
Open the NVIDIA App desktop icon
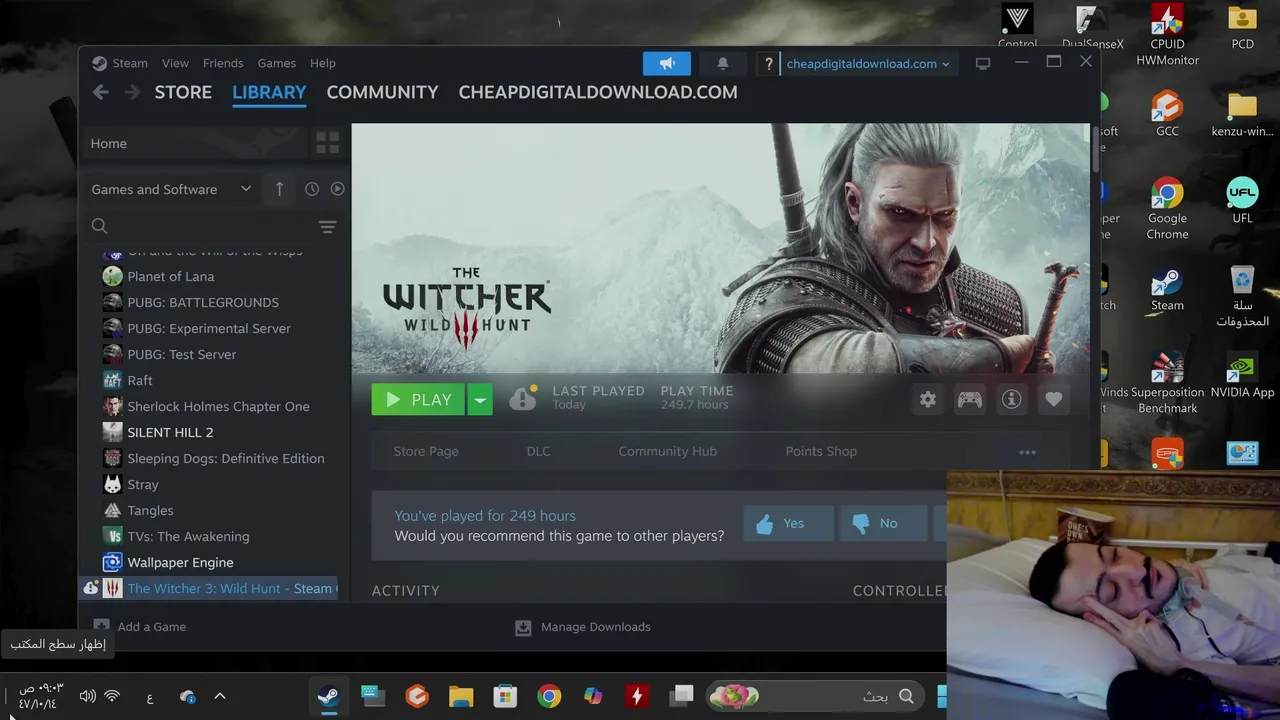tap(1242, 375)
